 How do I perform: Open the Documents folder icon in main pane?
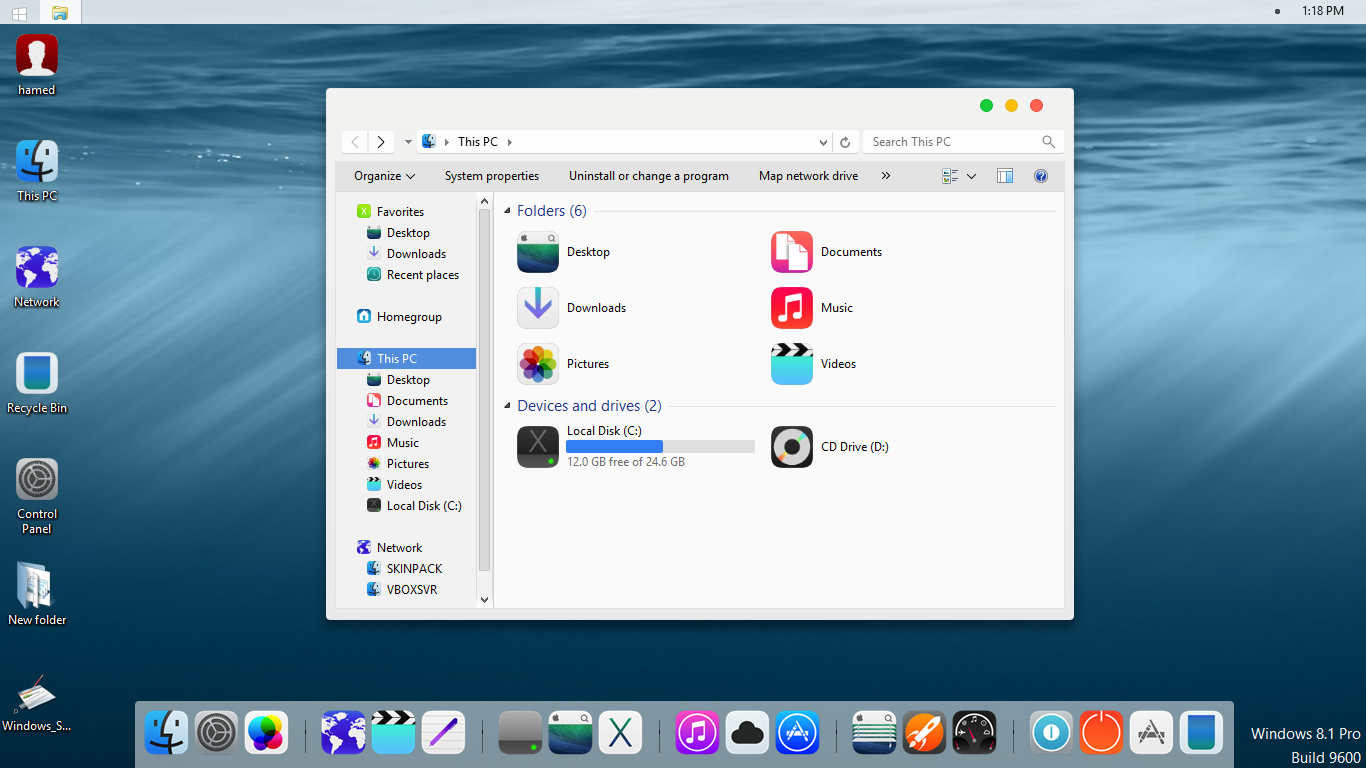click(x=791, y=252)
